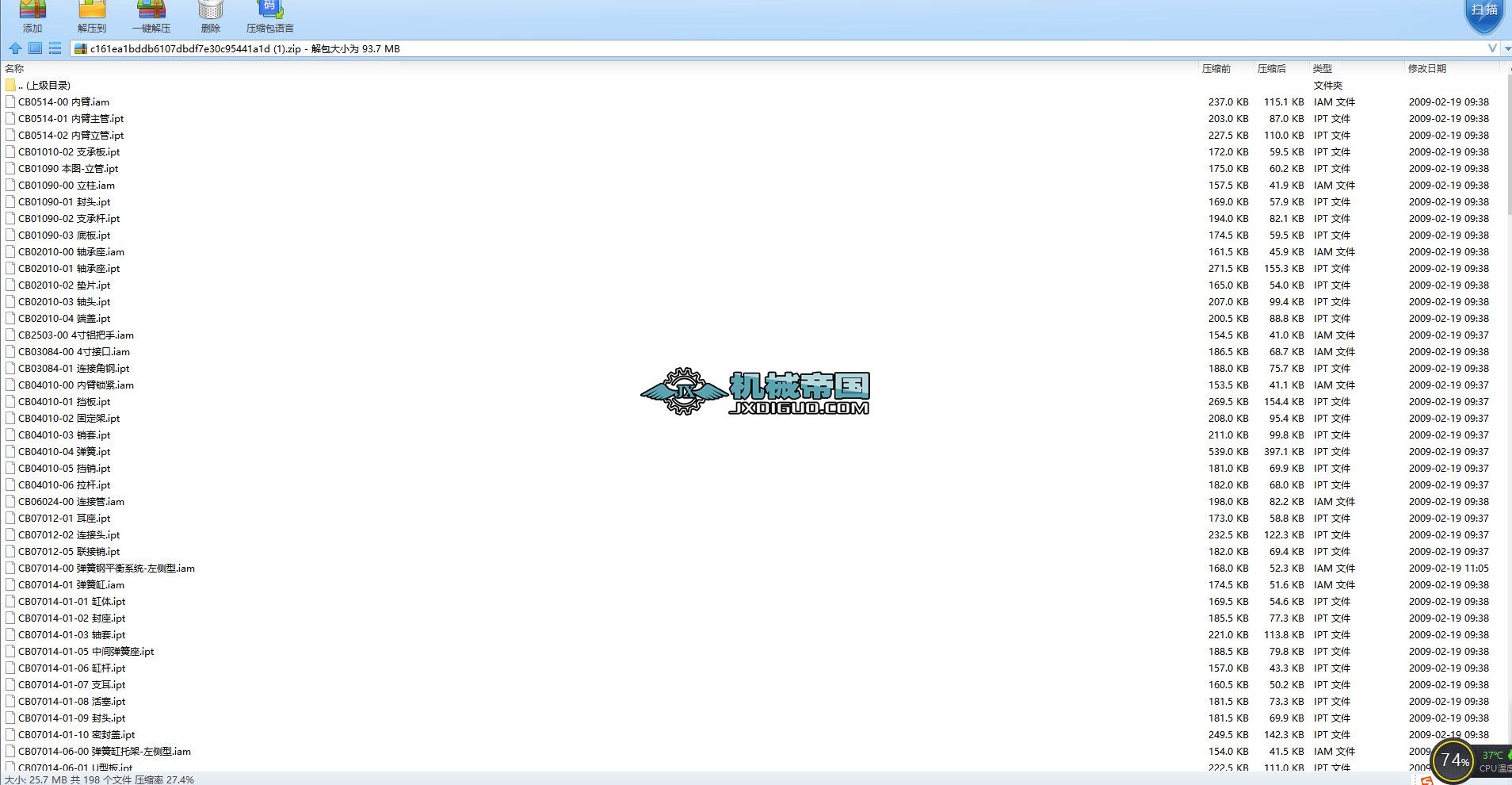Click the folder icon for 上级目录
The width and height of the screenshot is (1512, 785).
click(x=10, y=85)
